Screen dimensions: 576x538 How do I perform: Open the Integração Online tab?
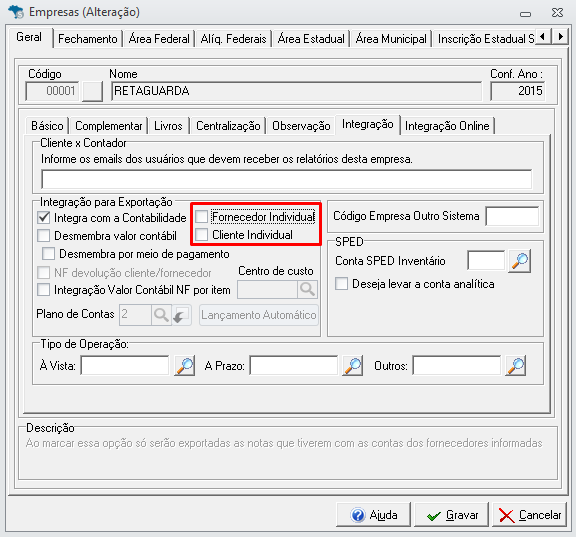pyautogui.click(x=447, y=126)
